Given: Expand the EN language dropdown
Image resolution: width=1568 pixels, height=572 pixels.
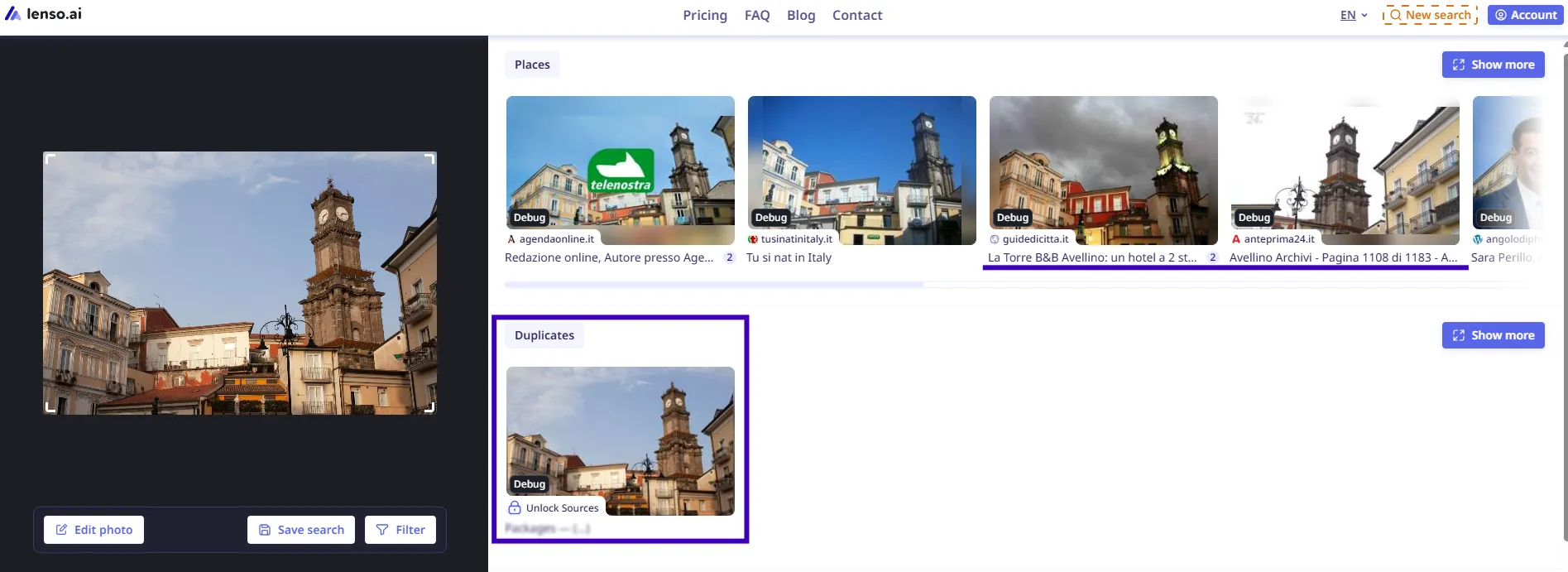Looking at the screenshot, I should [x=1354, y=15].
